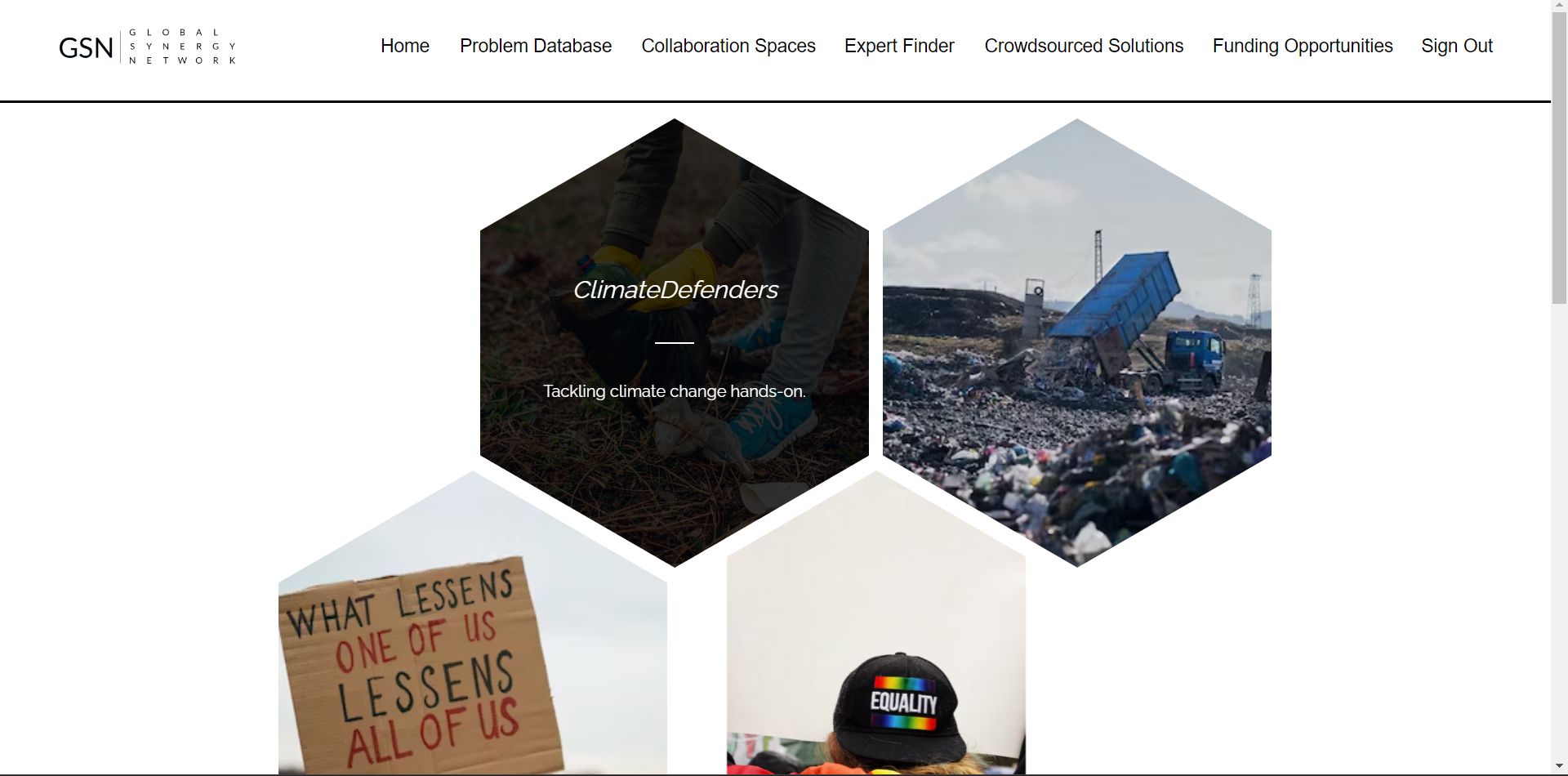
Task: Open the ClimateDefenders hexagon card
Action: (675, 343)
